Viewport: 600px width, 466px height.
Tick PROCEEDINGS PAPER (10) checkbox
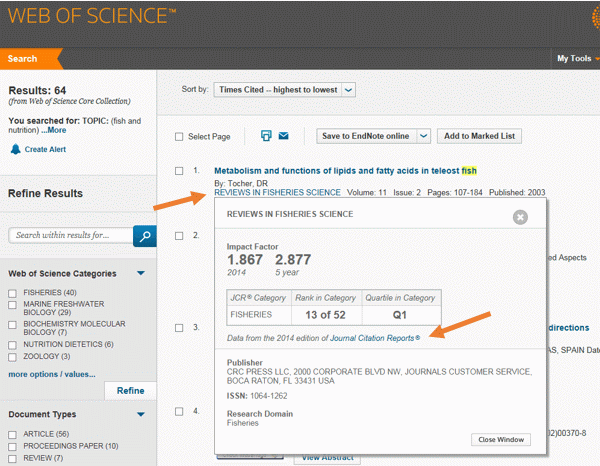pos(12,446)
